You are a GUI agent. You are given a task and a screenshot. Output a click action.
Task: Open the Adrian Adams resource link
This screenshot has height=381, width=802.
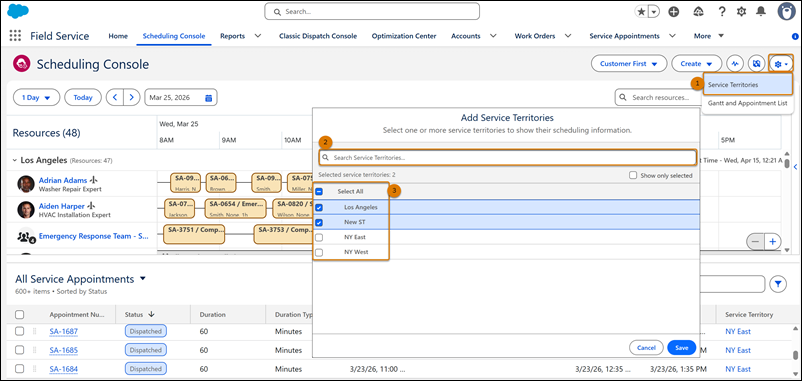tap(62, 180)
